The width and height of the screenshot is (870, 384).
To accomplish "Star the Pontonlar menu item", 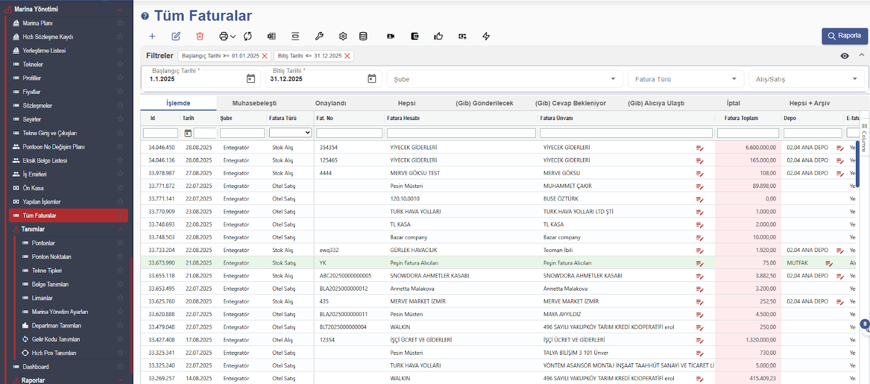I will click(120, 243).
